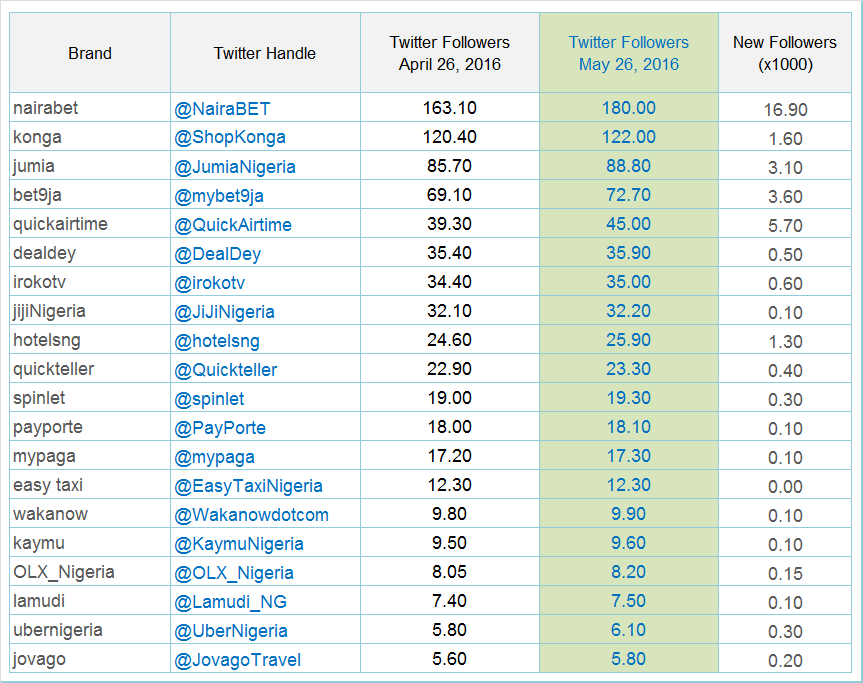Open the @hotelsng link
This screenshot has height=683, width=863.
coord(217,341)
